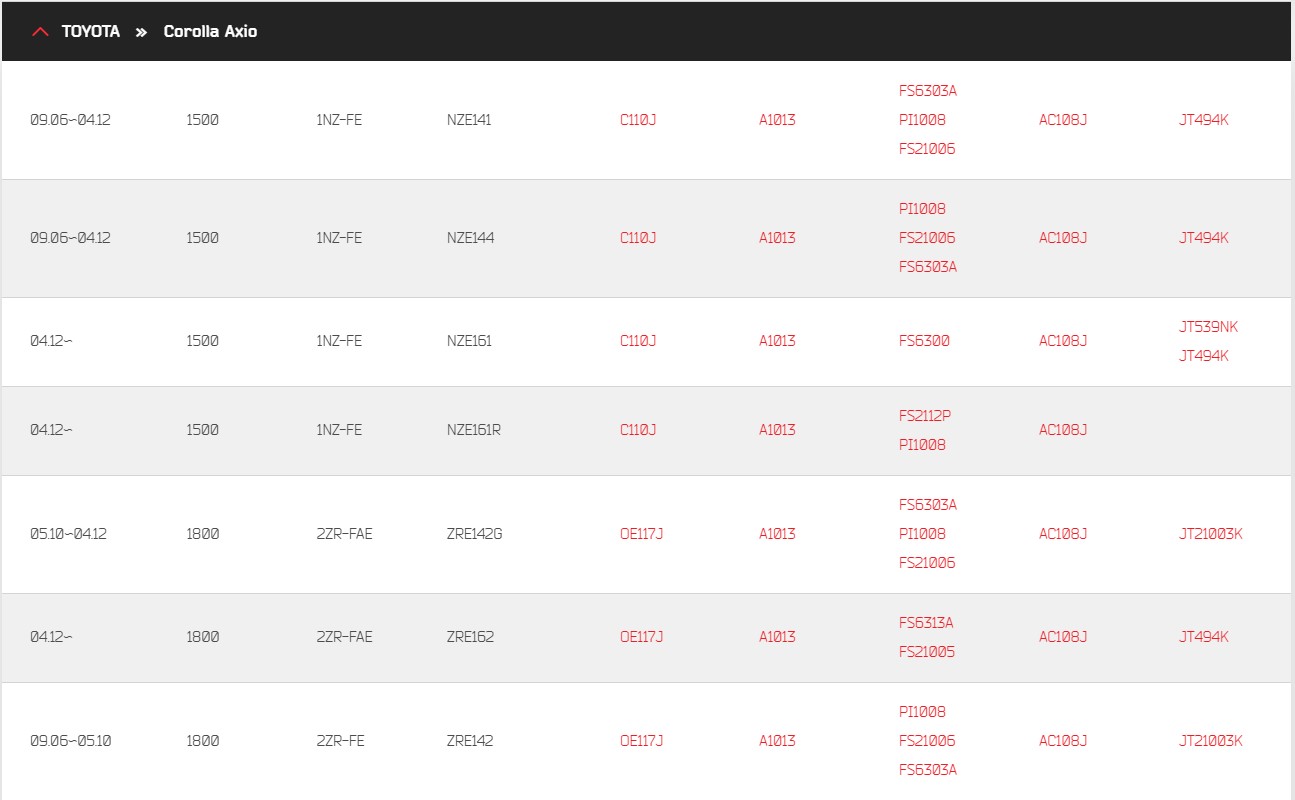Viewport: 1295px width, 800px height.
Task: Open the FS6313A part link
Action: 926,623
